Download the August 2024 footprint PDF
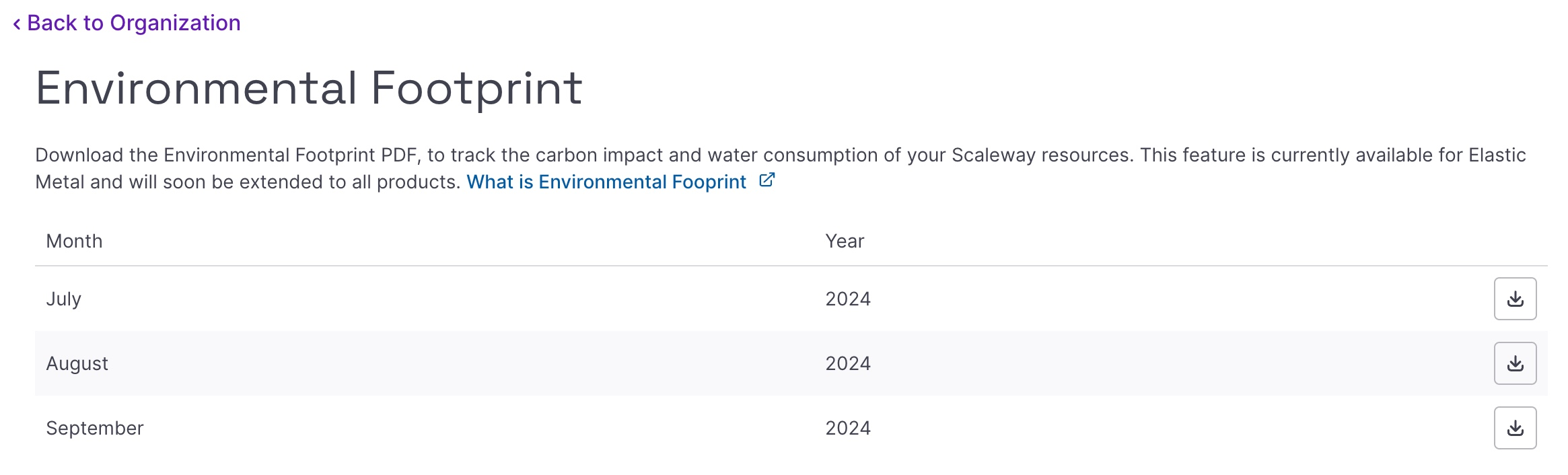The height and width of the screenshot is (475, 1568). [x=1515, y=363]
